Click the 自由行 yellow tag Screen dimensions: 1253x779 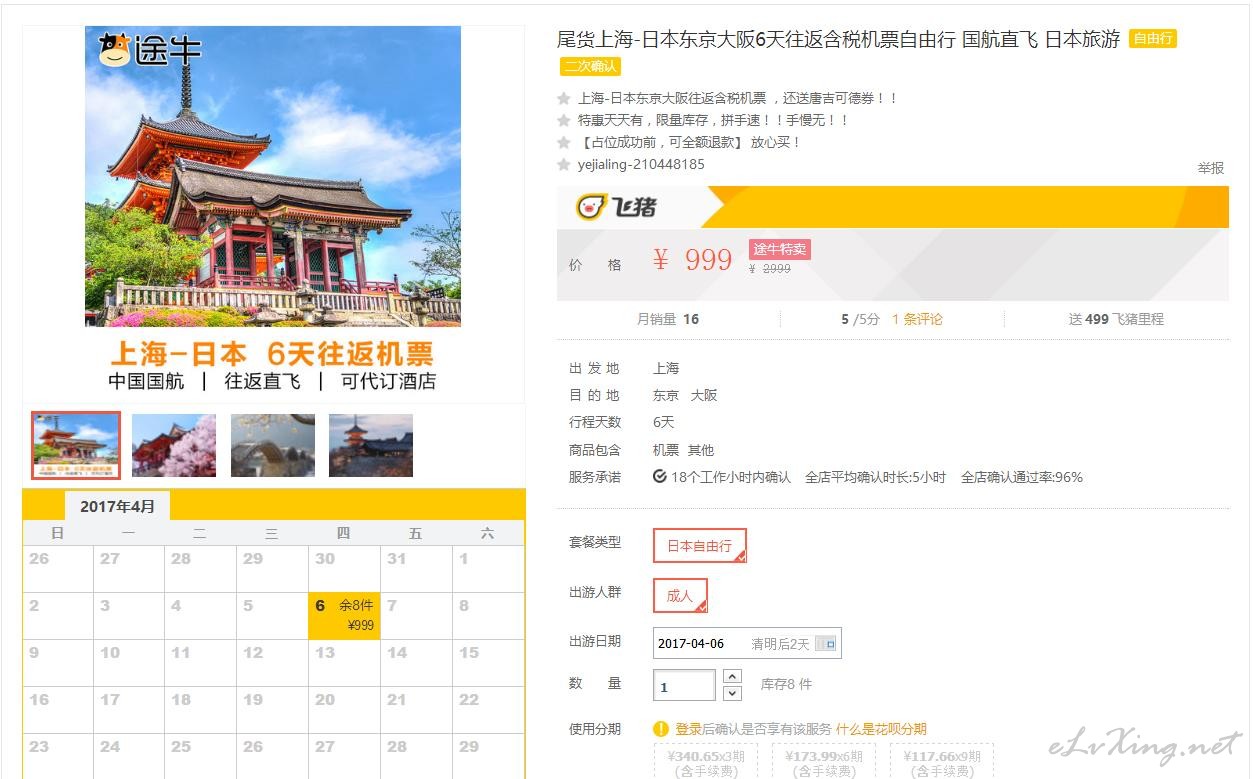(x=1153, y=39)
